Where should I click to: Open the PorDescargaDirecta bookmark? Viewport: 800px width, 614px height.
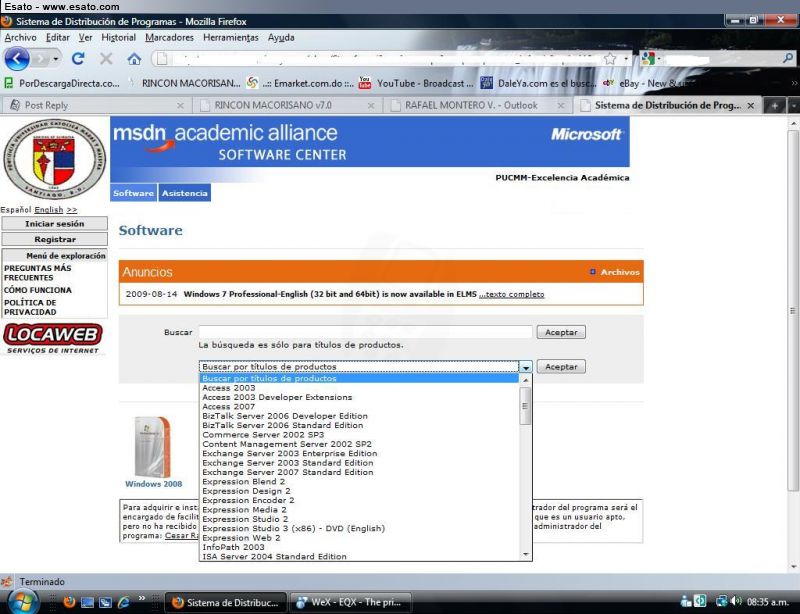62,83
